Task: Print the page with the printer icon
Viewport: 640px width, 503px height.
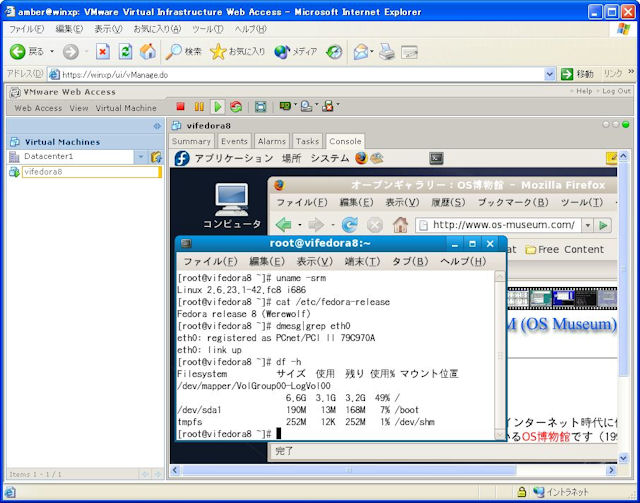Action: (387, 52)
